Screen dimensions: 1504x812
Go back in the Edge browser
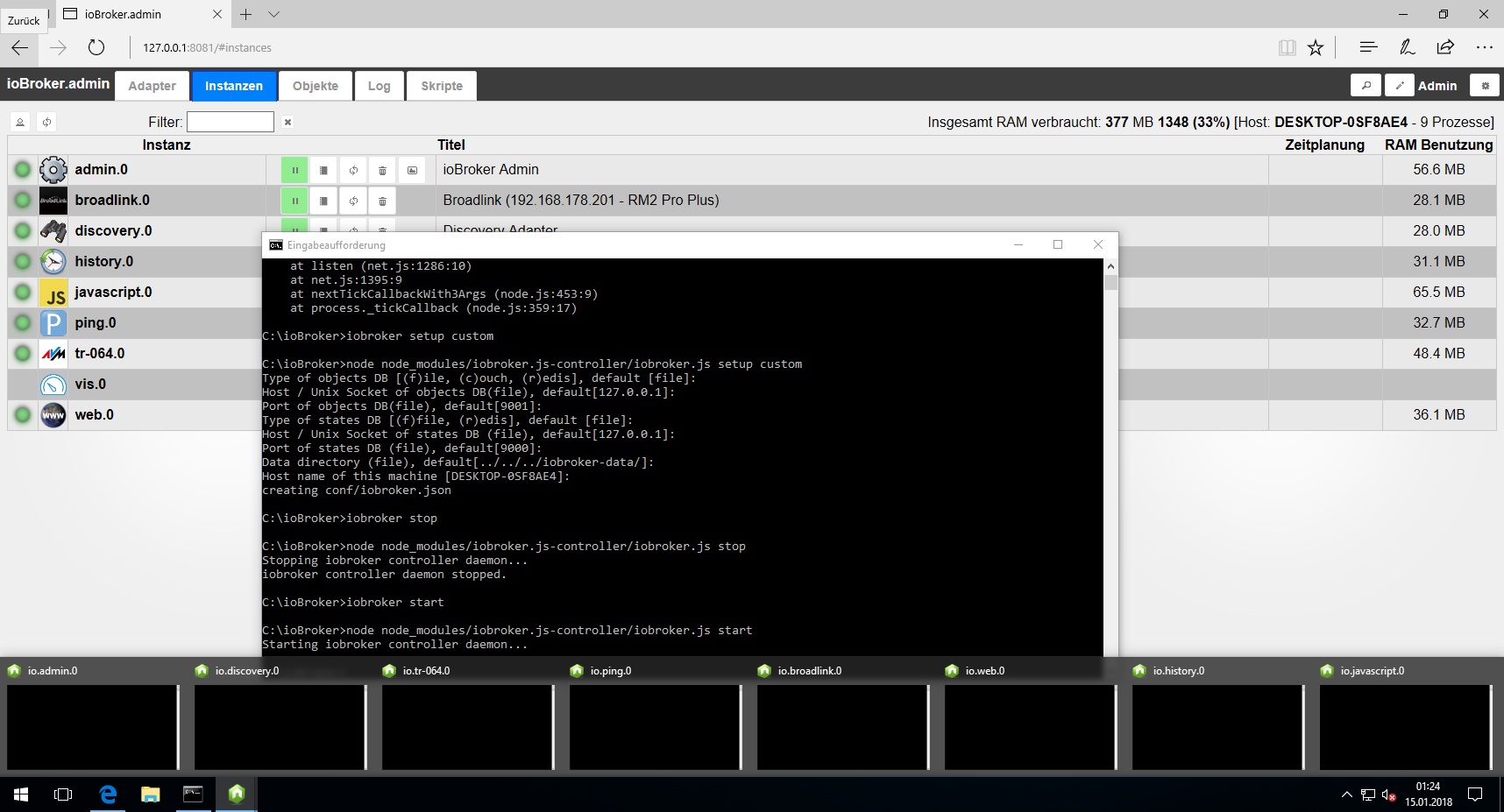19,47
